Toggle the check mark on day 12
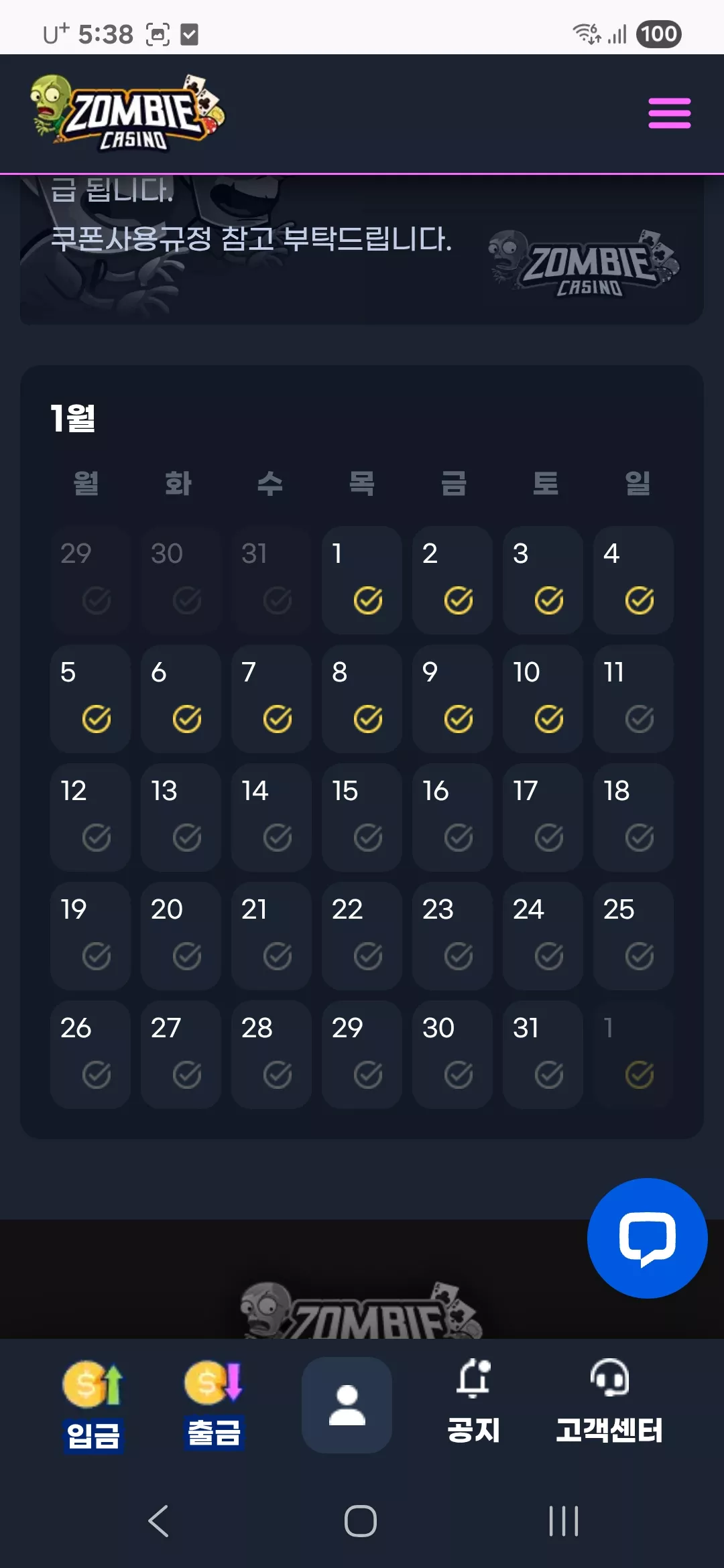 pyautogui.click(x=97, y=838)
